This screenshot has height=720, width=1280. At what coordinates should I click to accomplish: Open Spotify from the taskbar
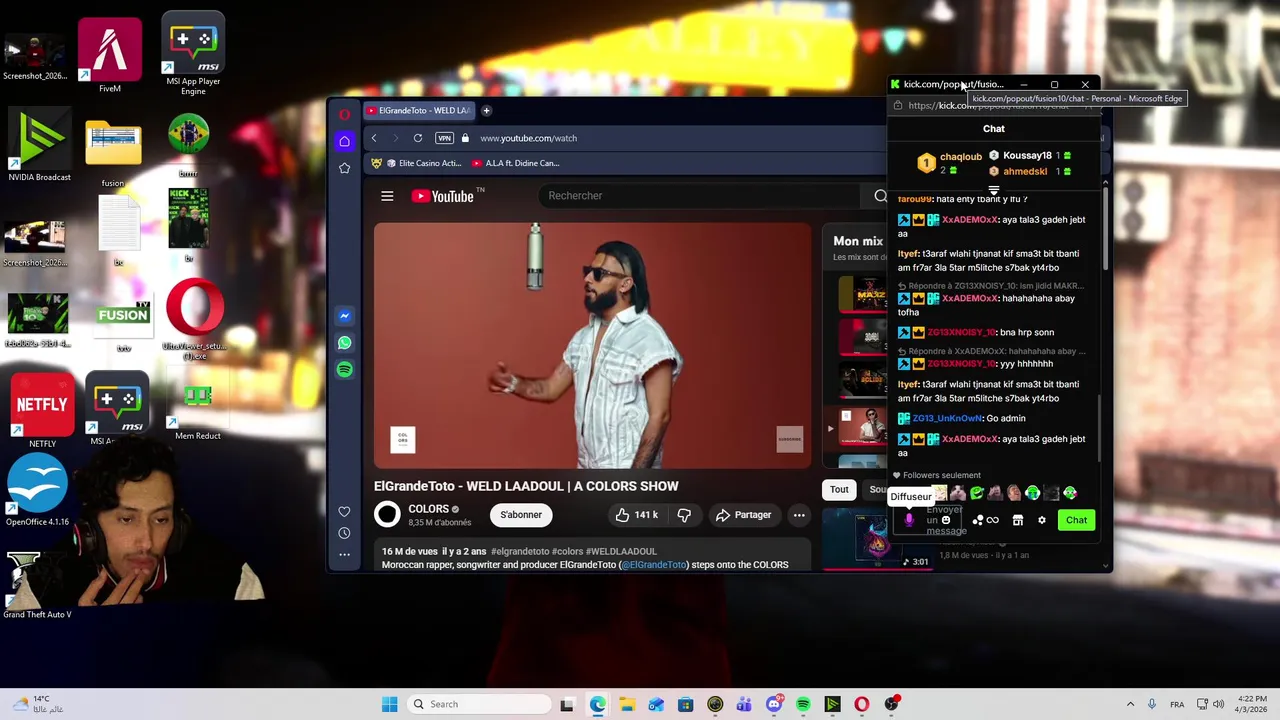(x=803, y=704)
